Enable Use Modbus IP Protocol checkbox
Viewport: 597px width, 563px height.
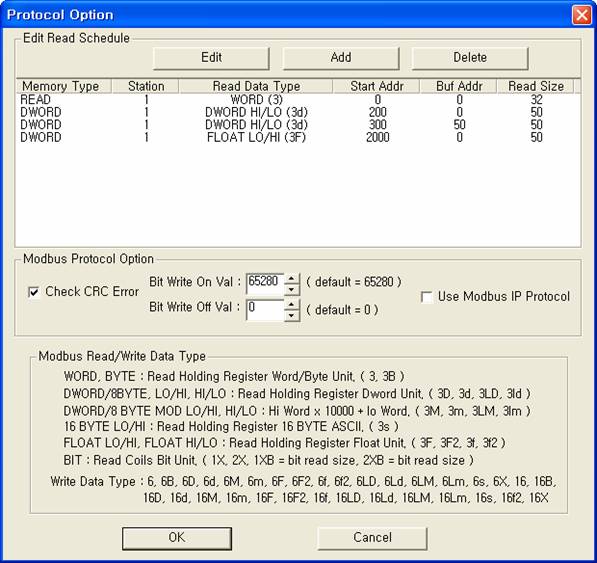426,297
